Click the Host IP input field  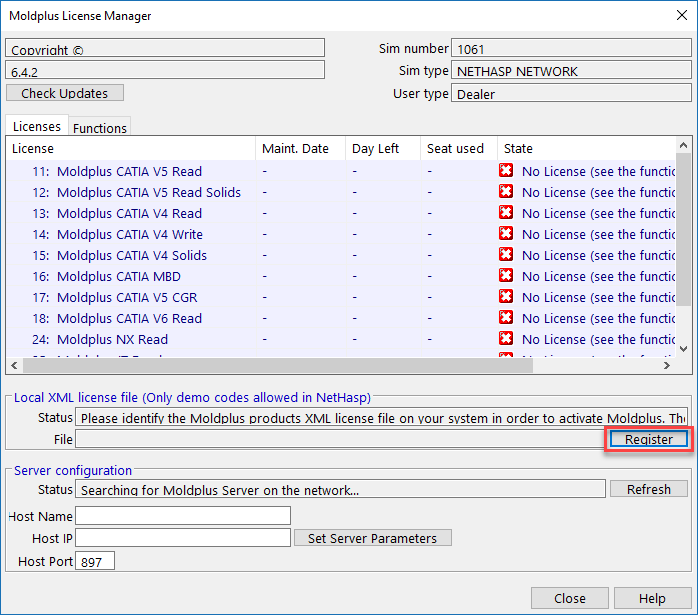point(183,538)
